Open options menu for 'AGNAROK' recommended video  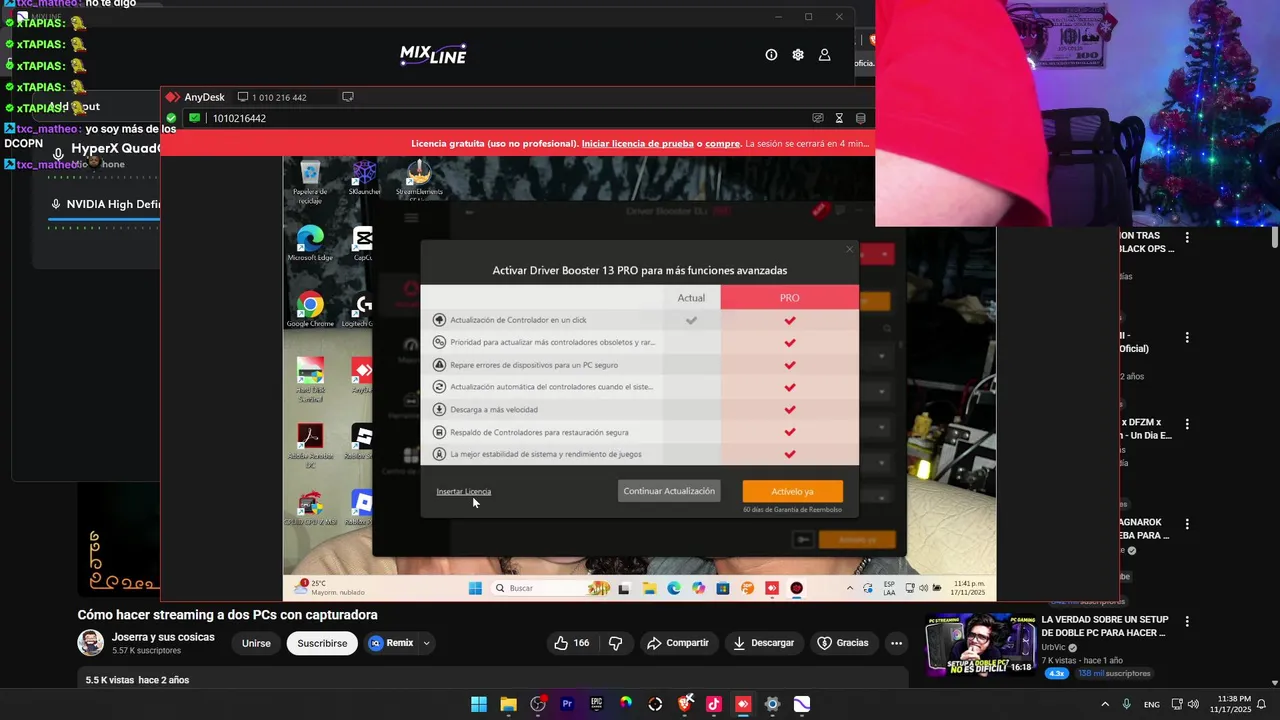[x=1187, y=524]
